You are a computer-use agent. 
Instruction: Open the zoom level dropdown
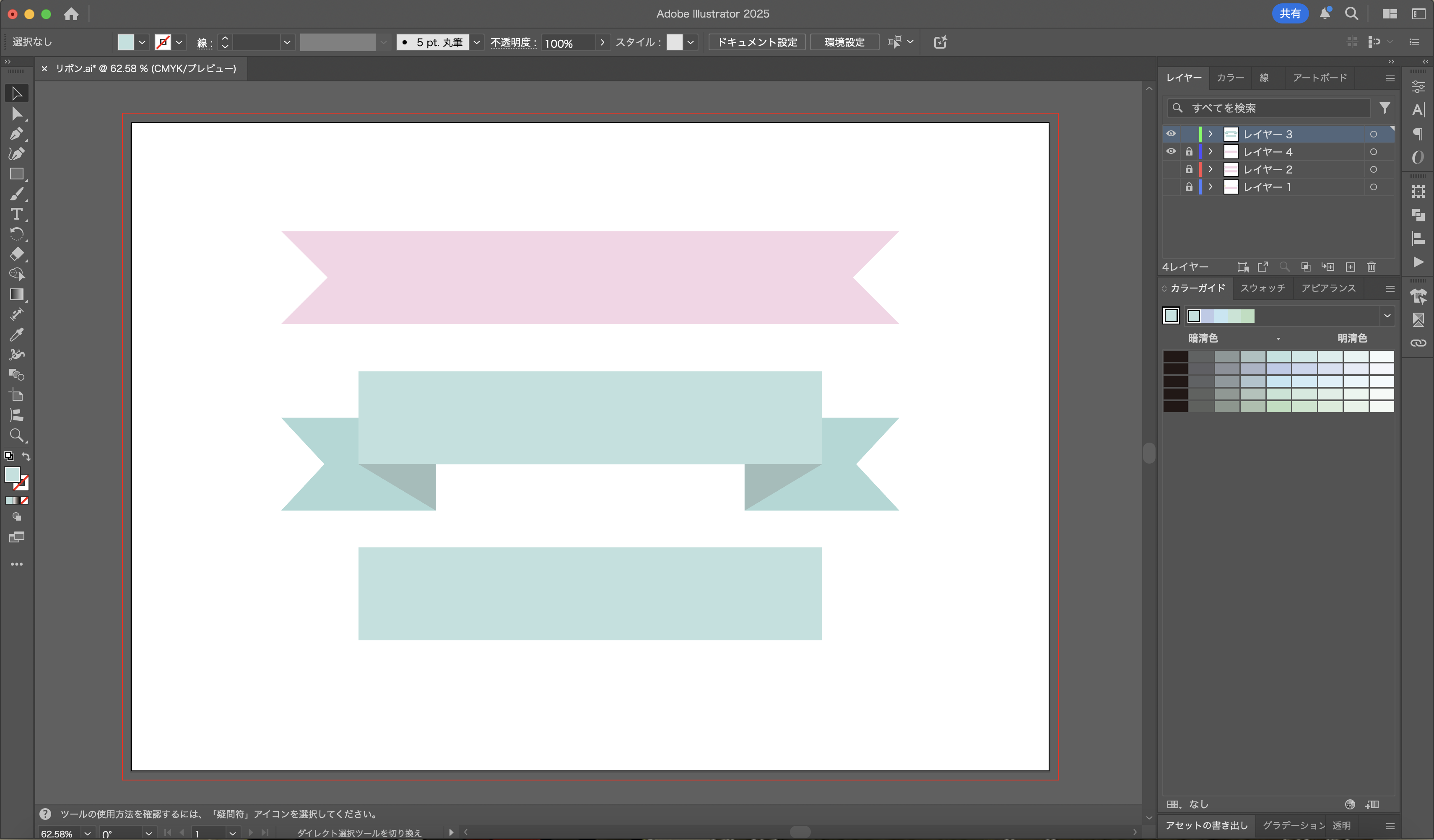[x=88, y=833]
